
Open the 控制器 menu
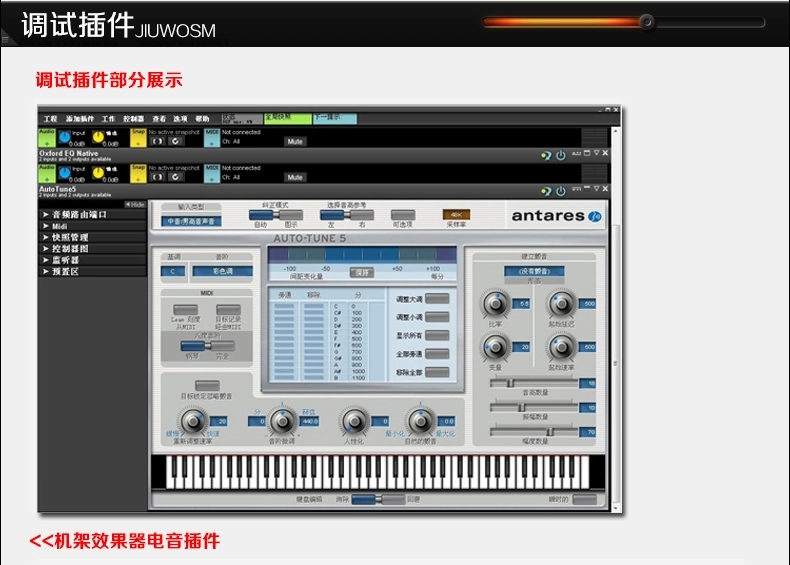[134, 119]
